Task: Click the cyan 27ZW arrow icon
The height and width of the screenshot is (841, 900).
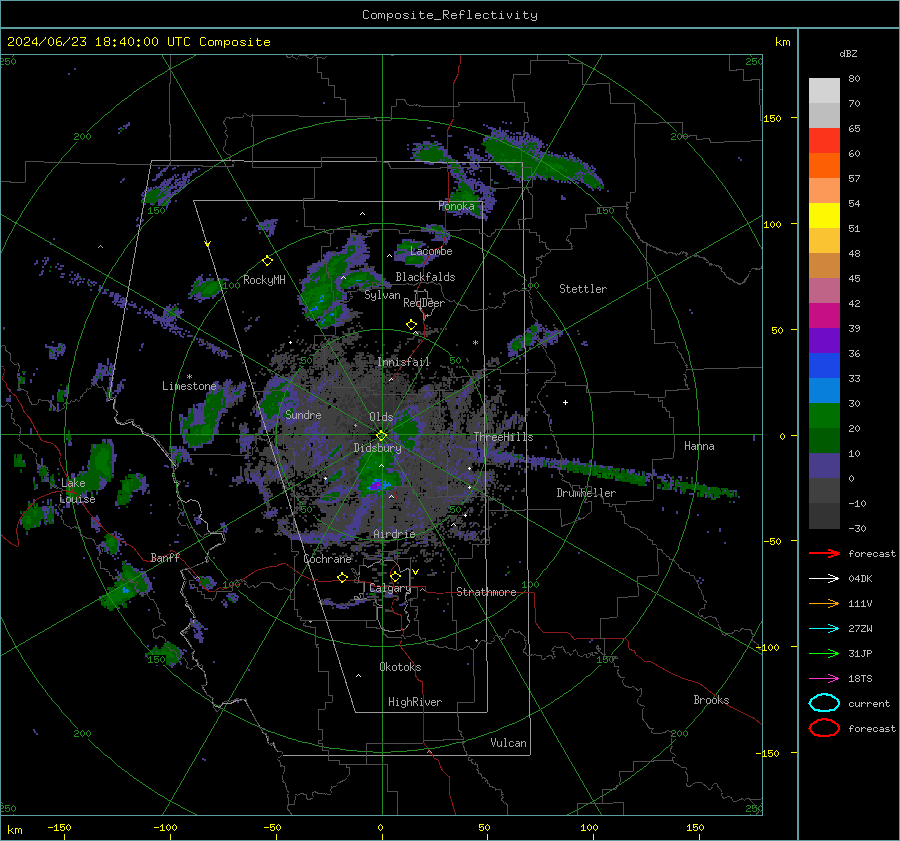Action: [824, 629]
